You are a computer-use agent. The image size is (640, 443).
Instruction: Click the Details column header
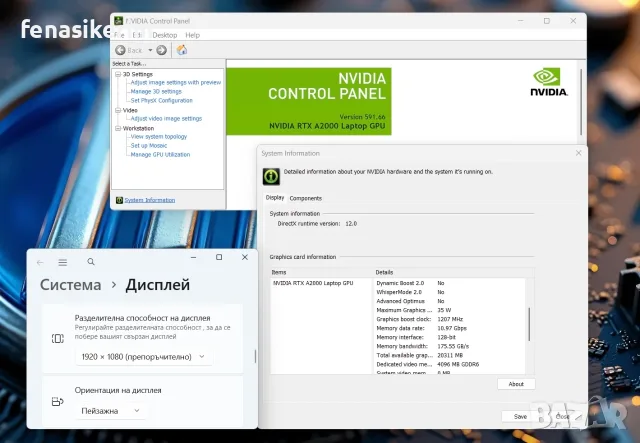click(x=449, y=272)
